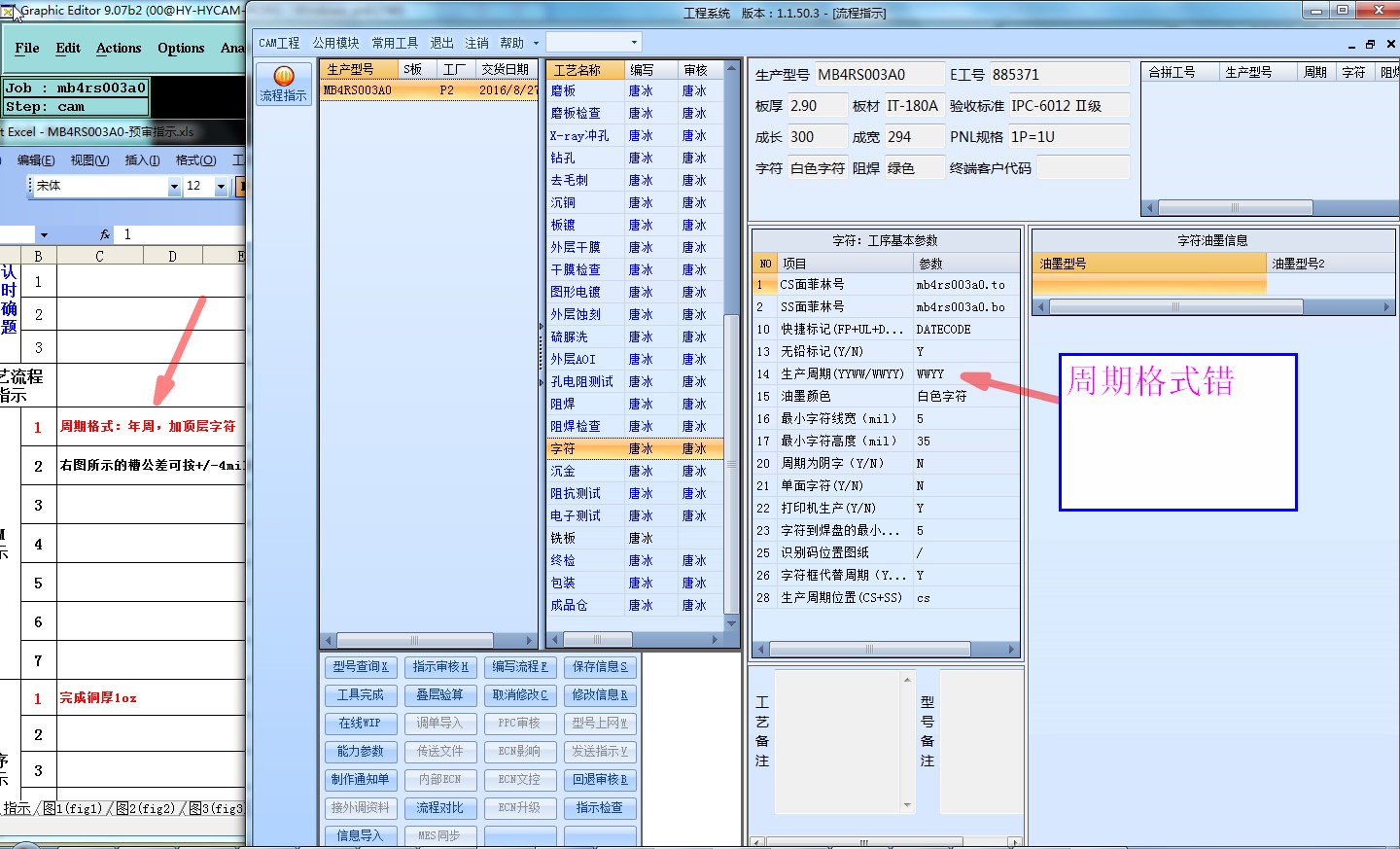
Task: Click the 回退审核B button
Action: point(600,780)
